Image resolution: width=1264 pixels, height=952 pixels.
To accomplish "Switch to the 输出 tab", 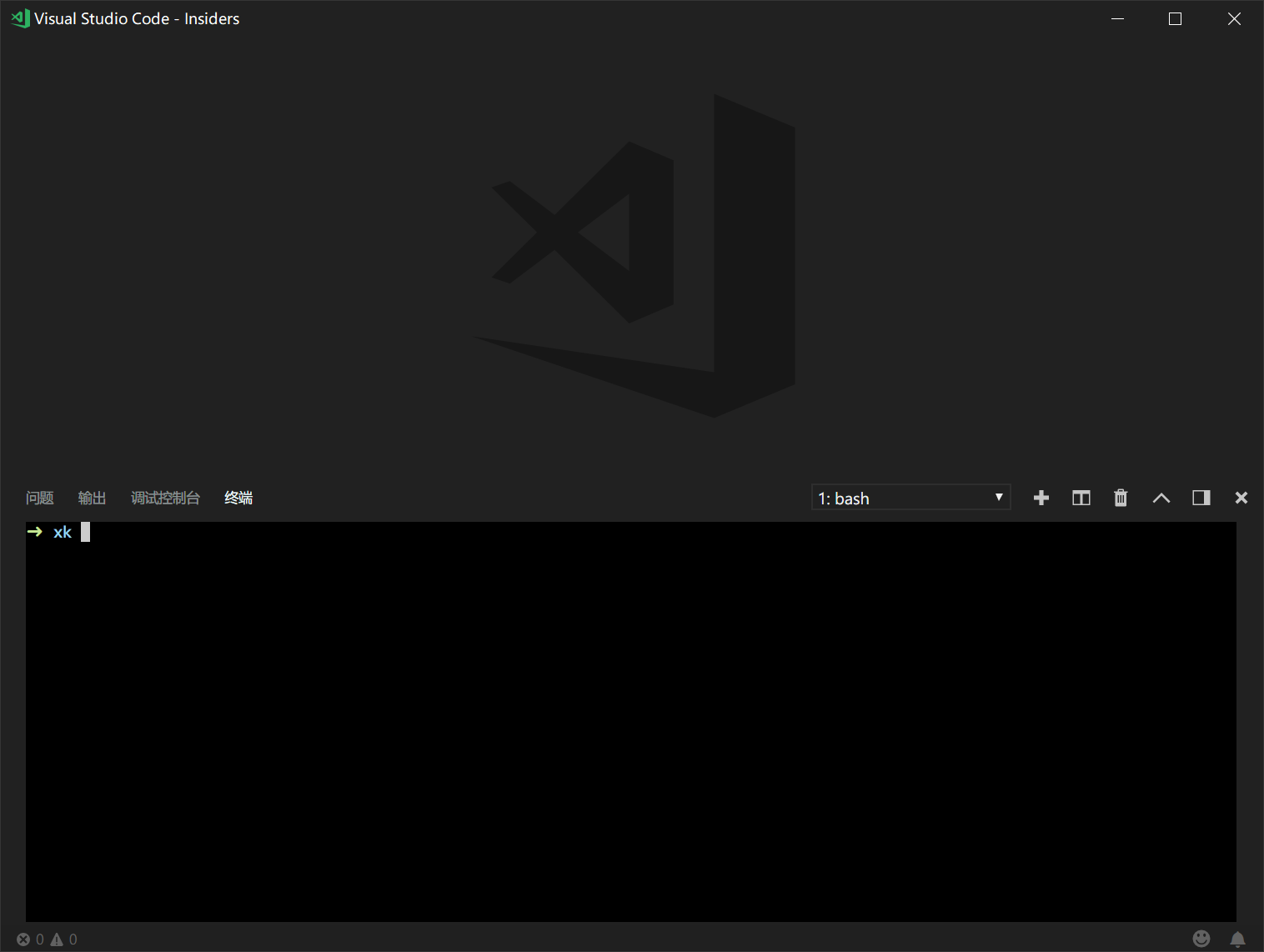I will 92,497.
